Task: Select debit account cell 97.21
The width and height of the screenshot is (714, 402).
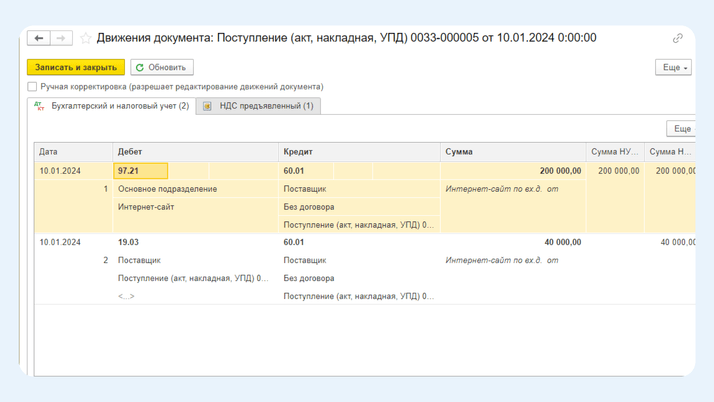Action: click(140, 171)
